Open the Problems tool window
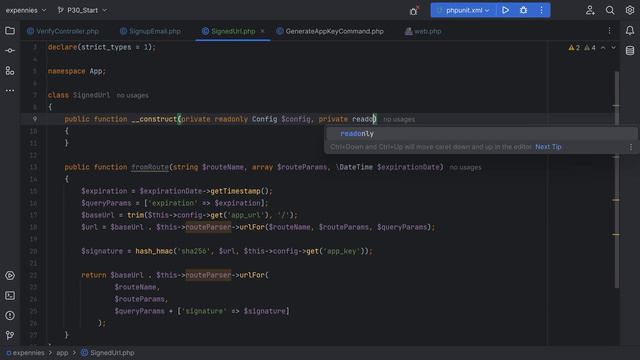The width and height of the screenshot is (640, 360). 10,316
